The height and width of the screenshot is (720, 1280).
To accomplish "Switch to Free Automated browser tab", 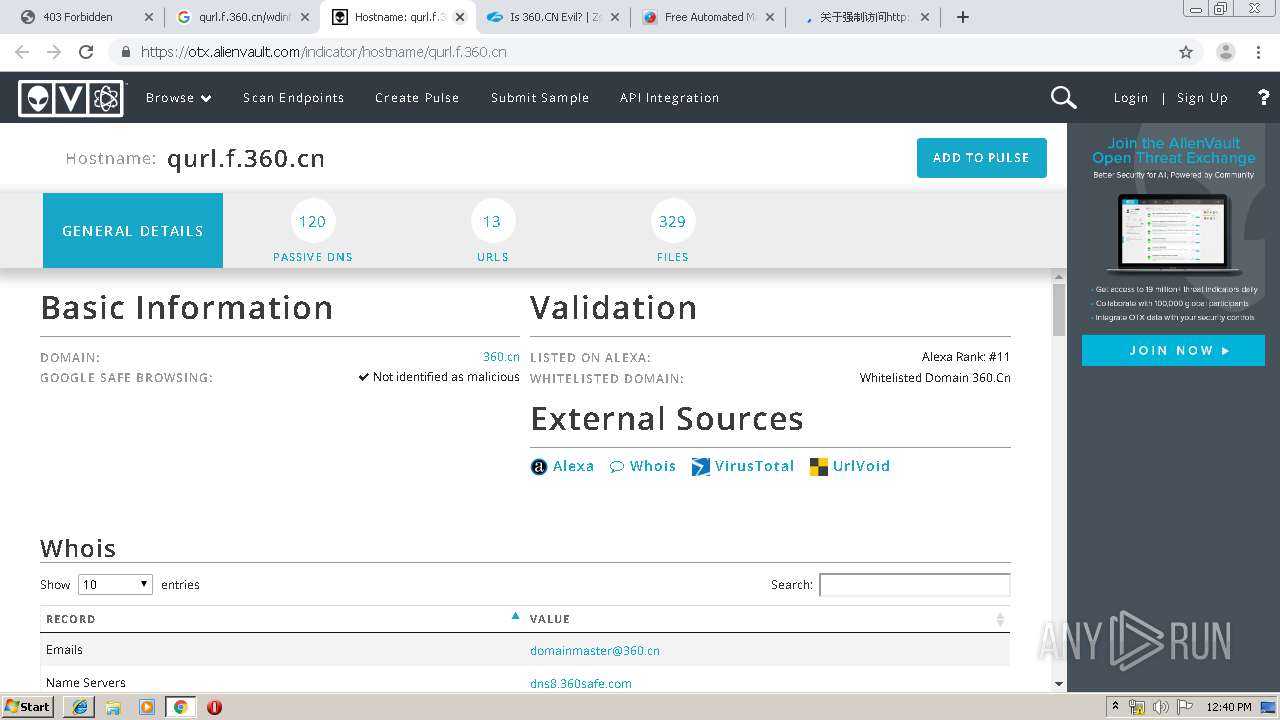I will [708, 17].
